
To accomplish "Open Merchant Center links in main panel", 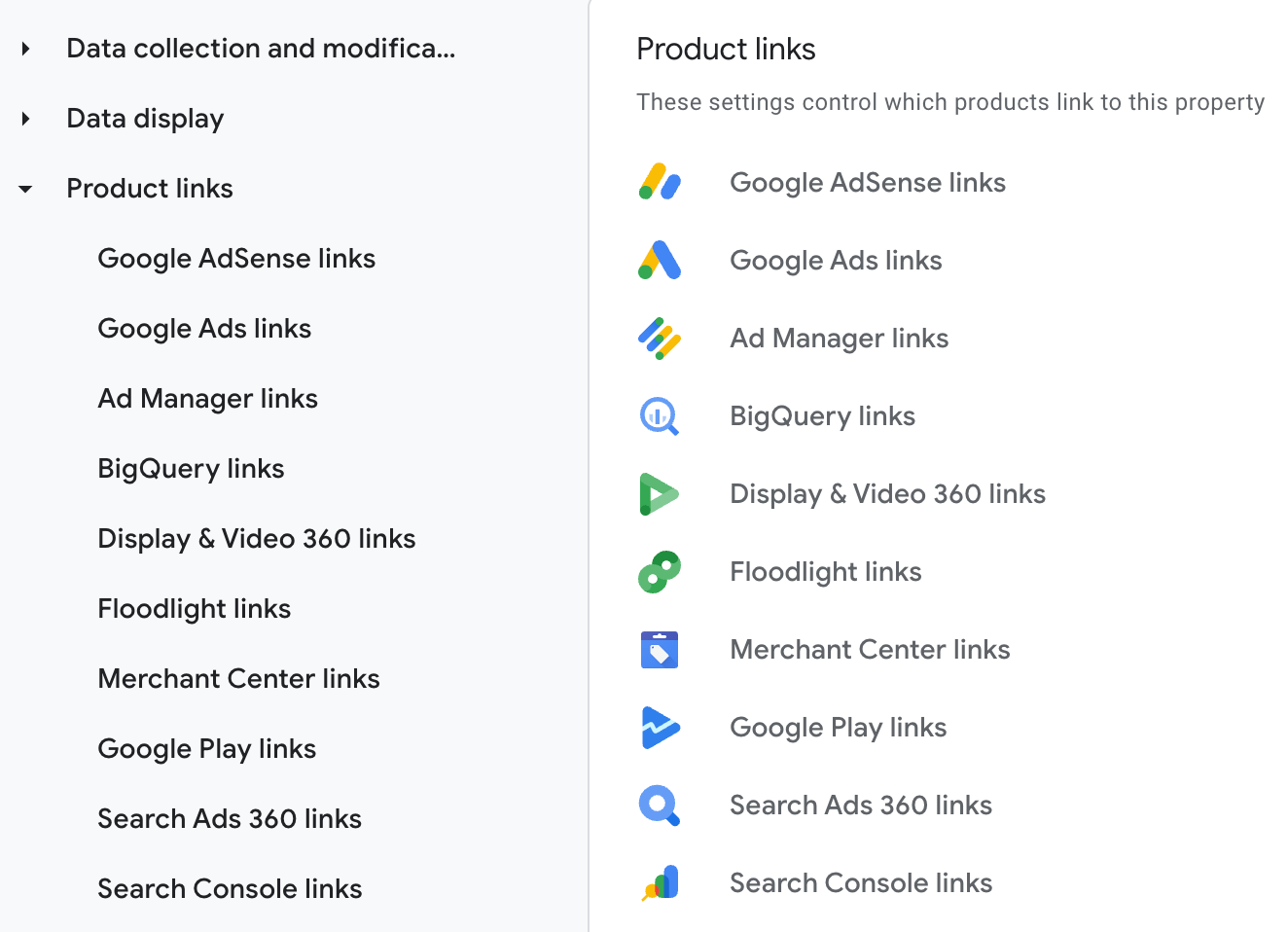I will 870,650.
